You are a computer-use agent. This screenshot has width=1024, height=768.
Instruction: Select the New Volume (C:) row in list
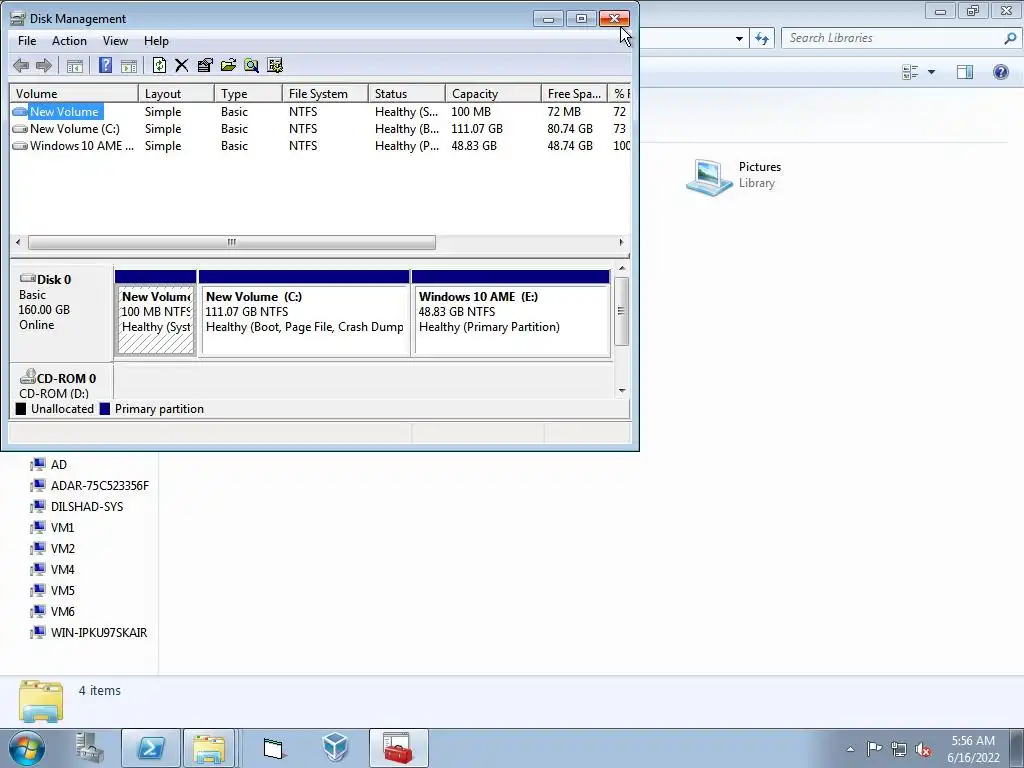coord(320,129)
